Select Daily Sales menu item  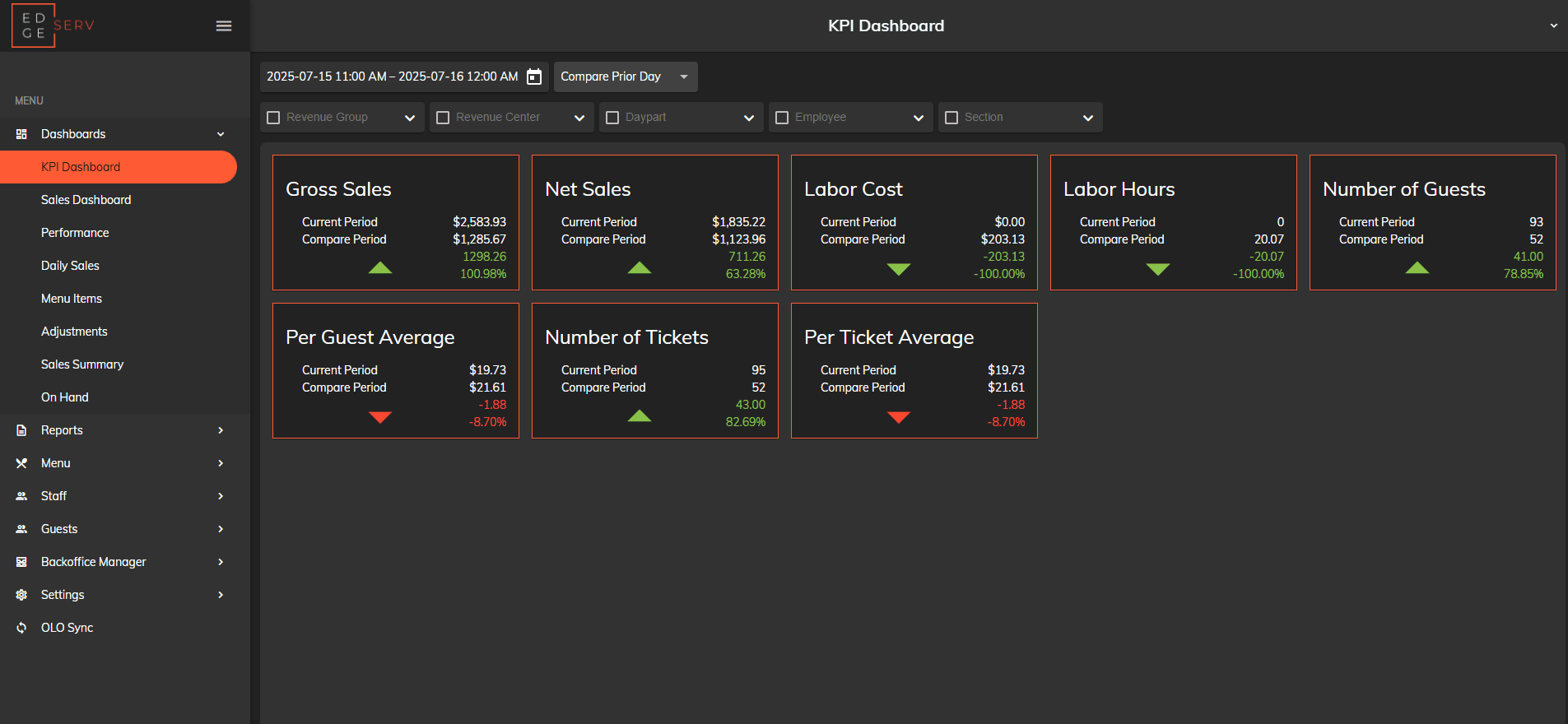[70, 266]
